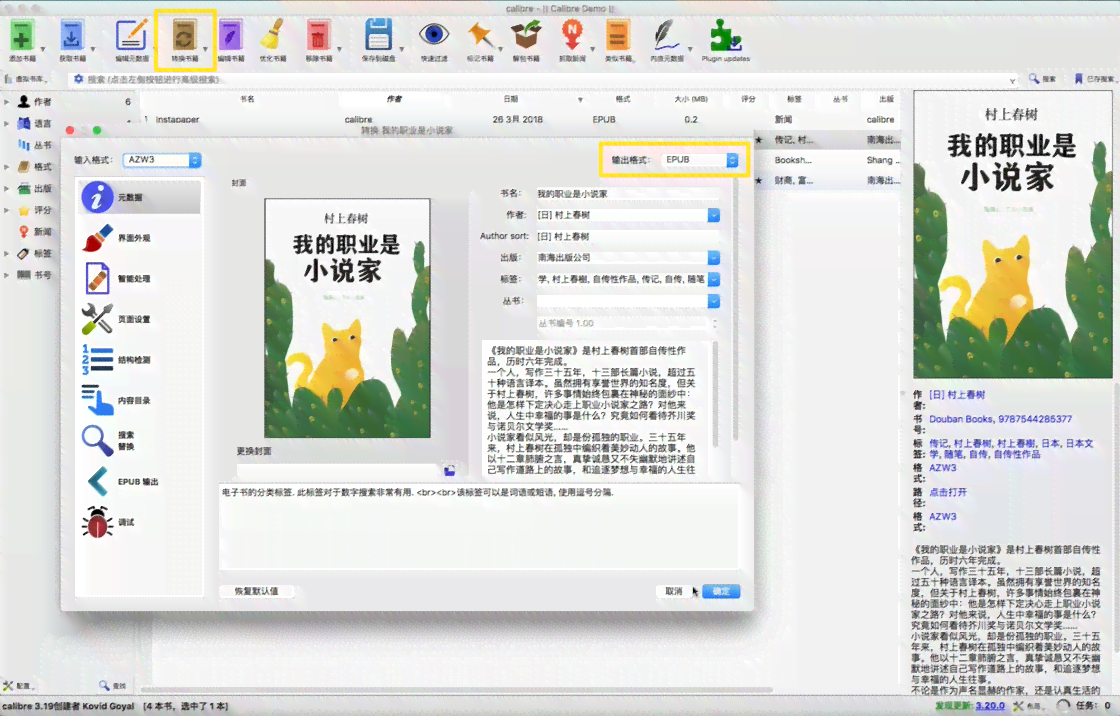Click the blue Fetch books download icon
Image resolution: width=1120 pixels, height=716 pixels.
72,36
